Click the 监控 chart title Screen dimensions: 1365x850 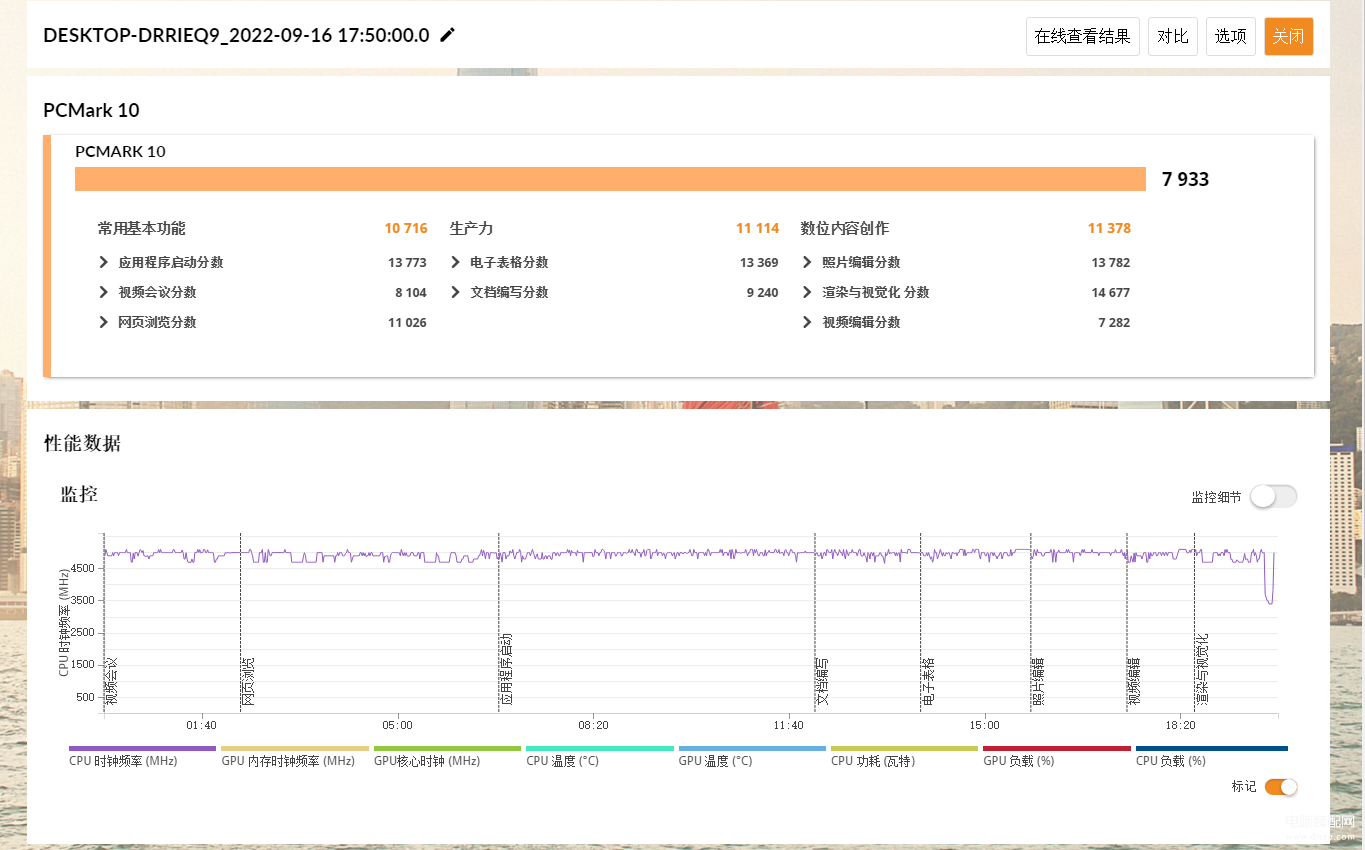point(79,493)
